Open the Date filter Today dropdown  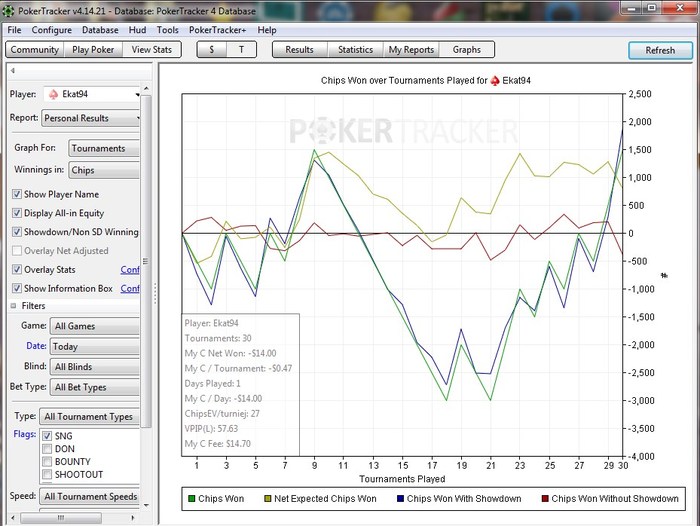pos(95,346)
